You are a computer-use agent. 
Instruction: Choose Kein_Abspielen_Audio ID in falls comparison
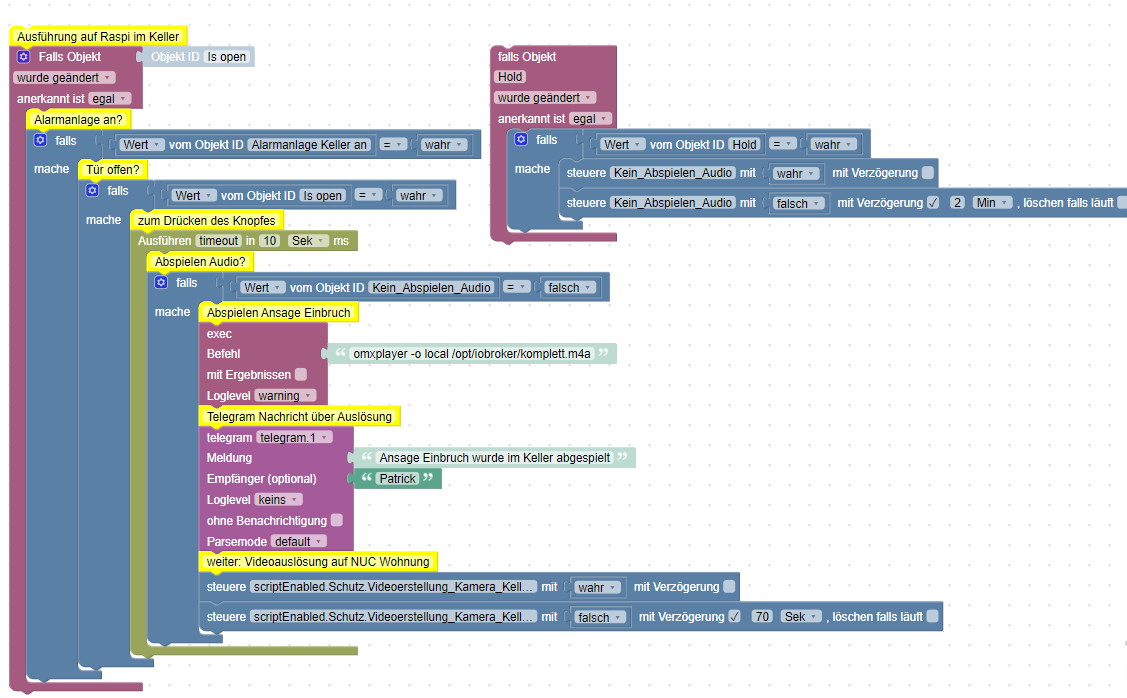click(431, 288)
